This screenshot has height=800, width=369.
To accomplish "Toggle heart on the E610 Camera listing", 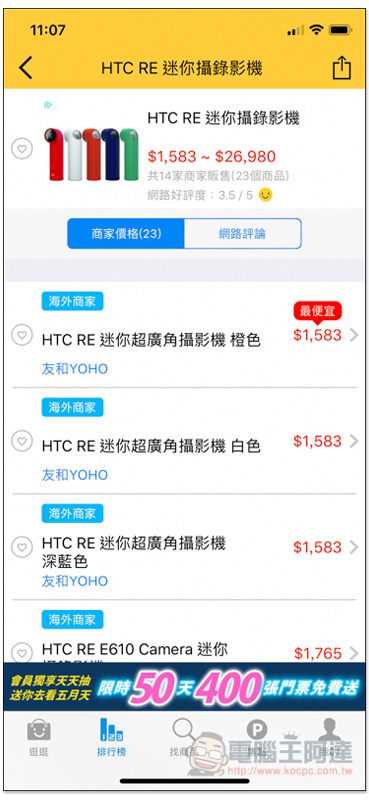I will pyautogui.click(x=22, y=653).
